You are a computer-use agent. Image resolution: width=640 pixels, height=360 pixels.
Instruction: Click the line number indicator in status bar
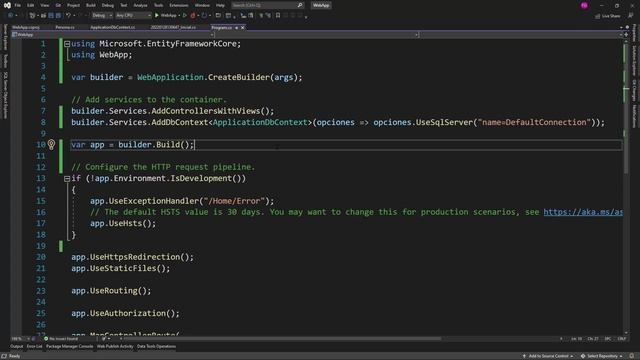click(x=576, y=339)
